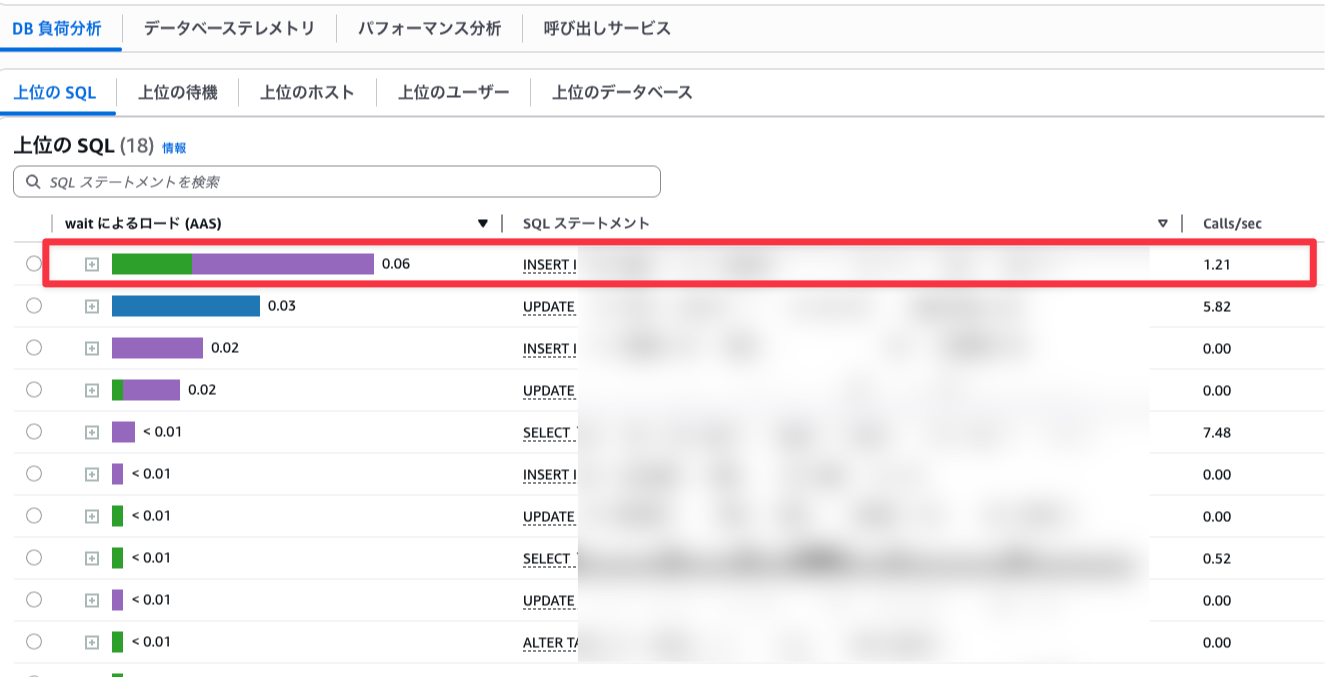Switch to the データベーステレメトリ tab

(x=229, y=28)
